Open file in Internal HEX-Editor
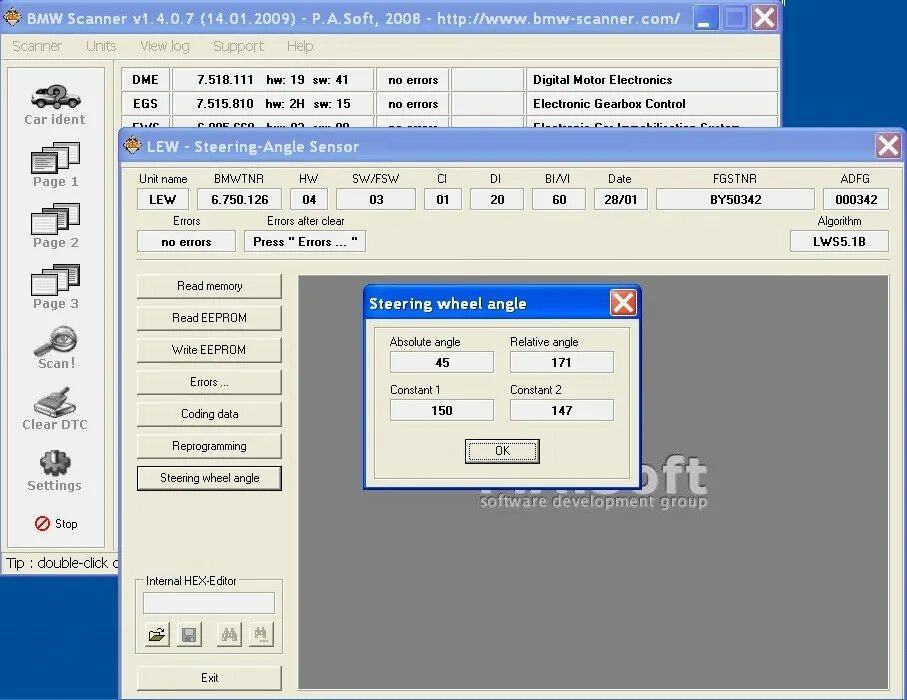Screen dimensions: 907x700 pos(157,635)
